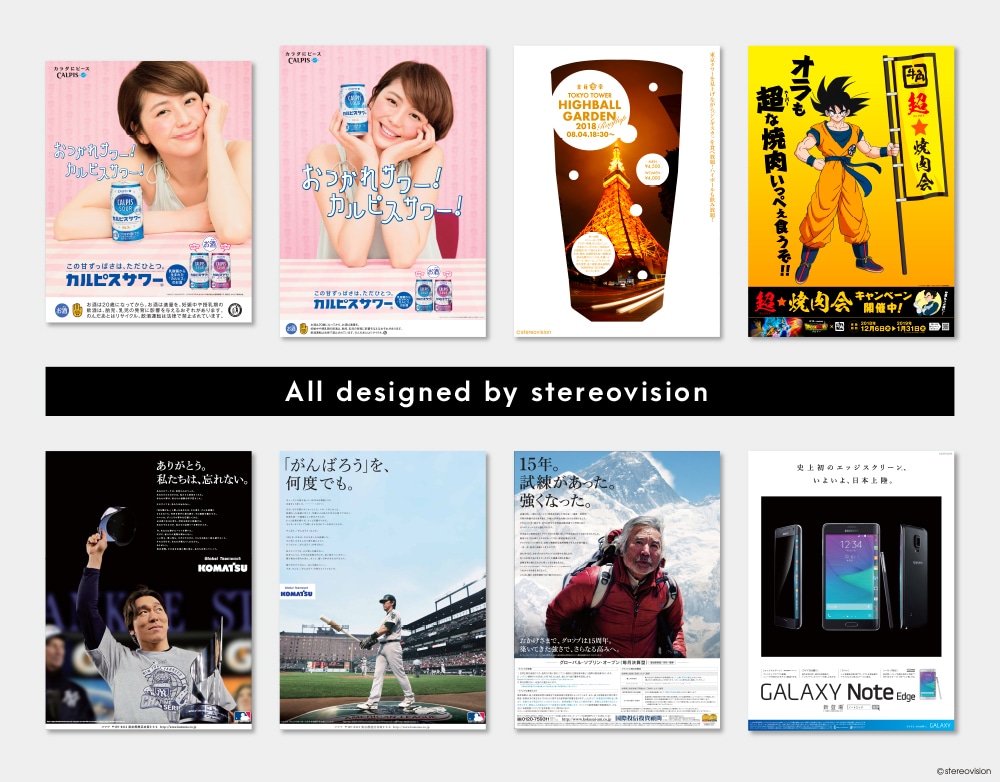1000x782 pixels.
Task: Click the stereovision copyright text at bottom right
Action: pyautogui.click(x=964, y=771)
